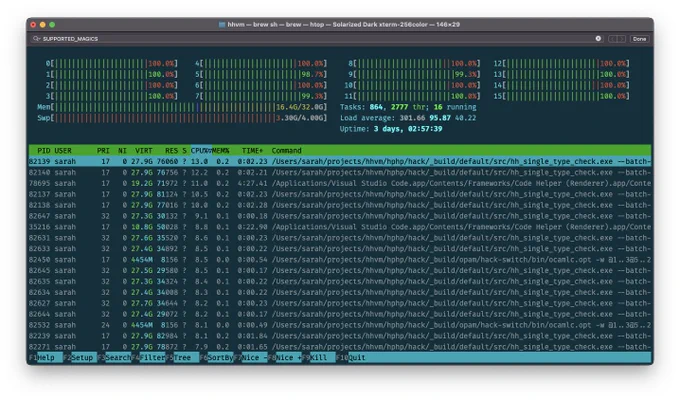Minimize the window with the yellow button

[x=42, y=25]
